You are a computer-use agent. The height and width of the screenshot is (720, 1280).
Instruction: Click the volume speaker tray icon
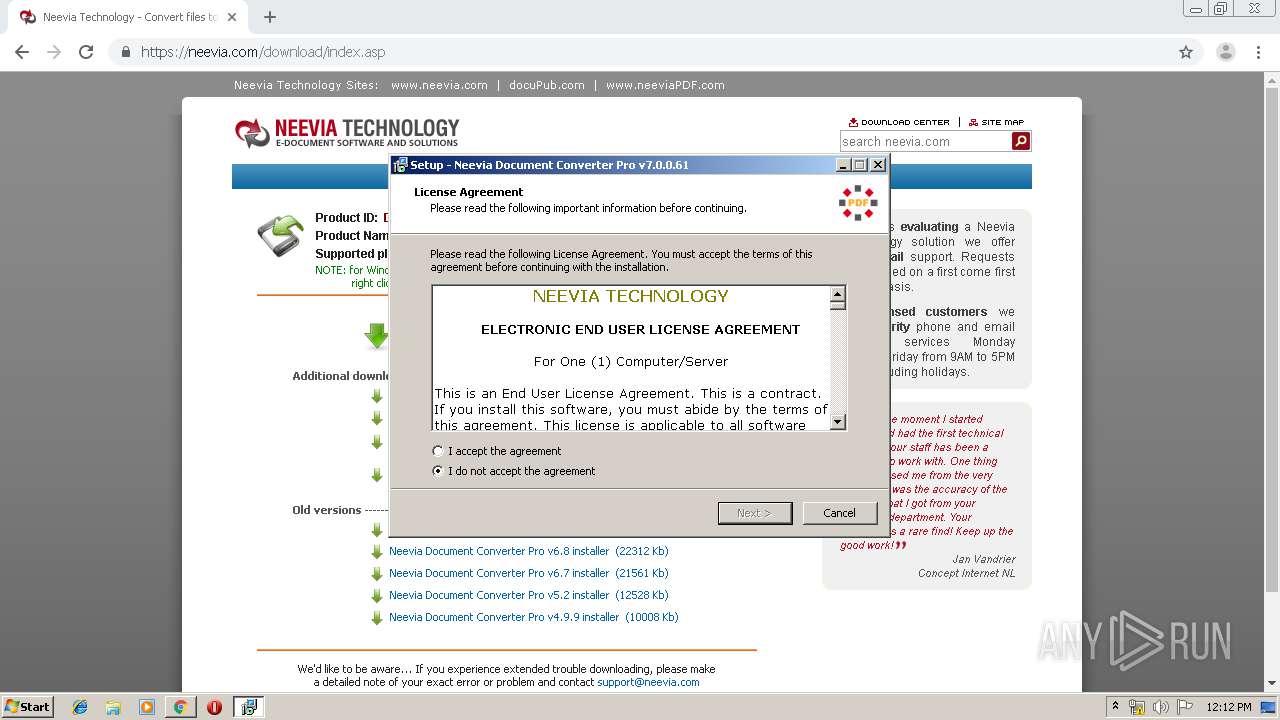tap(1161, 707)
